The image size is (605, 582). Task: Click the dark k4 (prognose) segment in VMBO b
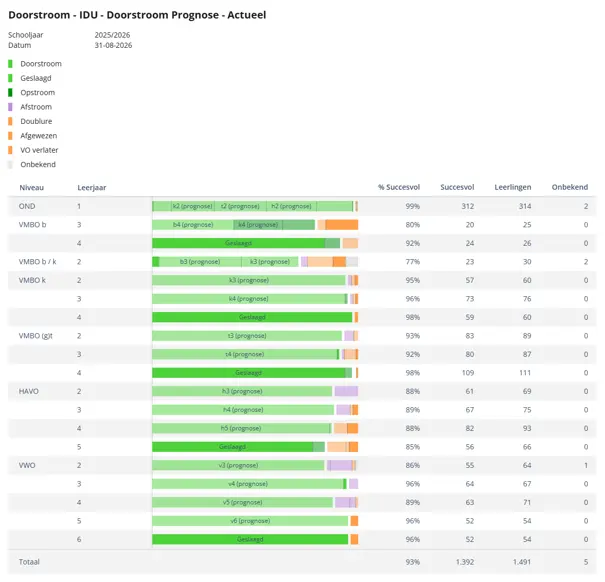[x=258, y=225]
